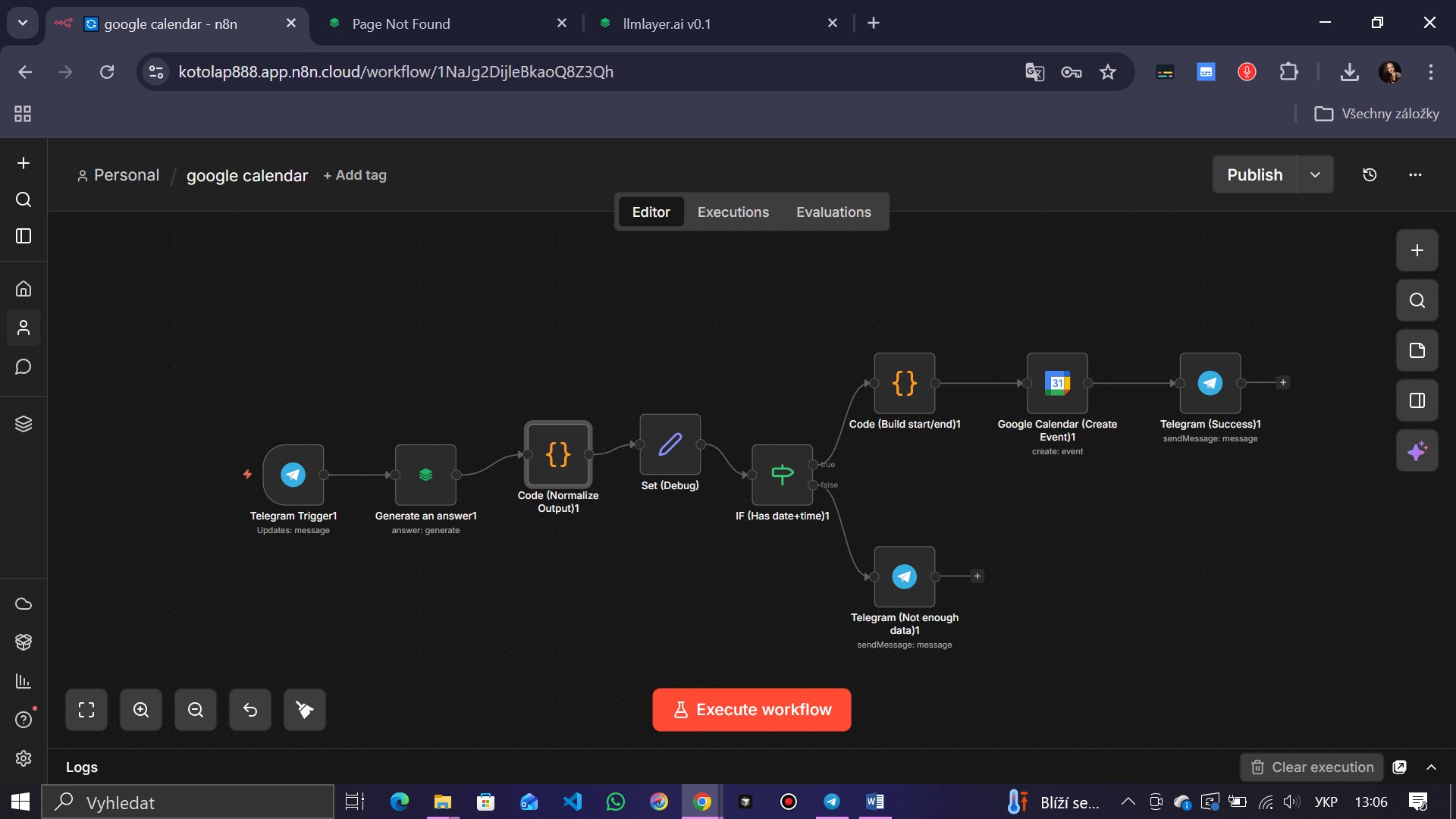Add a sticky note to the canvas

click(x=1417, y=350)
